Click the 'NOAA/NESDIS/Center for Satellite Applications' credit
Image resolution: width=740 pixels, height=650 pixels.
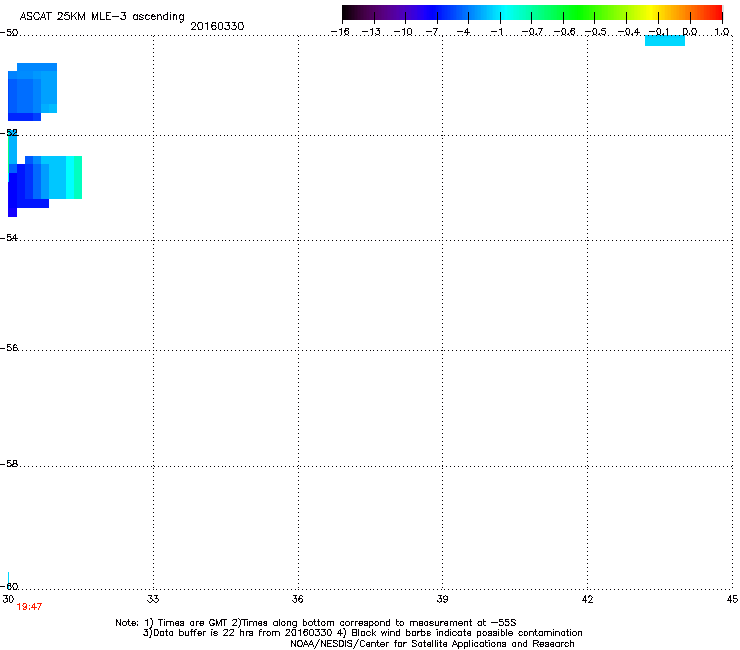pyautogui.click(x=432, y=644)
